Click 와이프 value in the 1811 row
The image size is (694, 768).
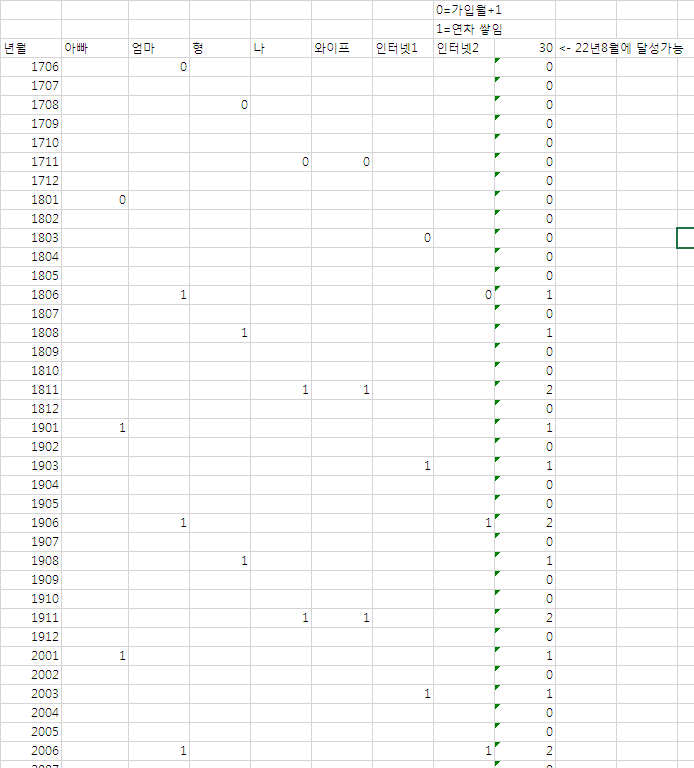tap(341, 390)
